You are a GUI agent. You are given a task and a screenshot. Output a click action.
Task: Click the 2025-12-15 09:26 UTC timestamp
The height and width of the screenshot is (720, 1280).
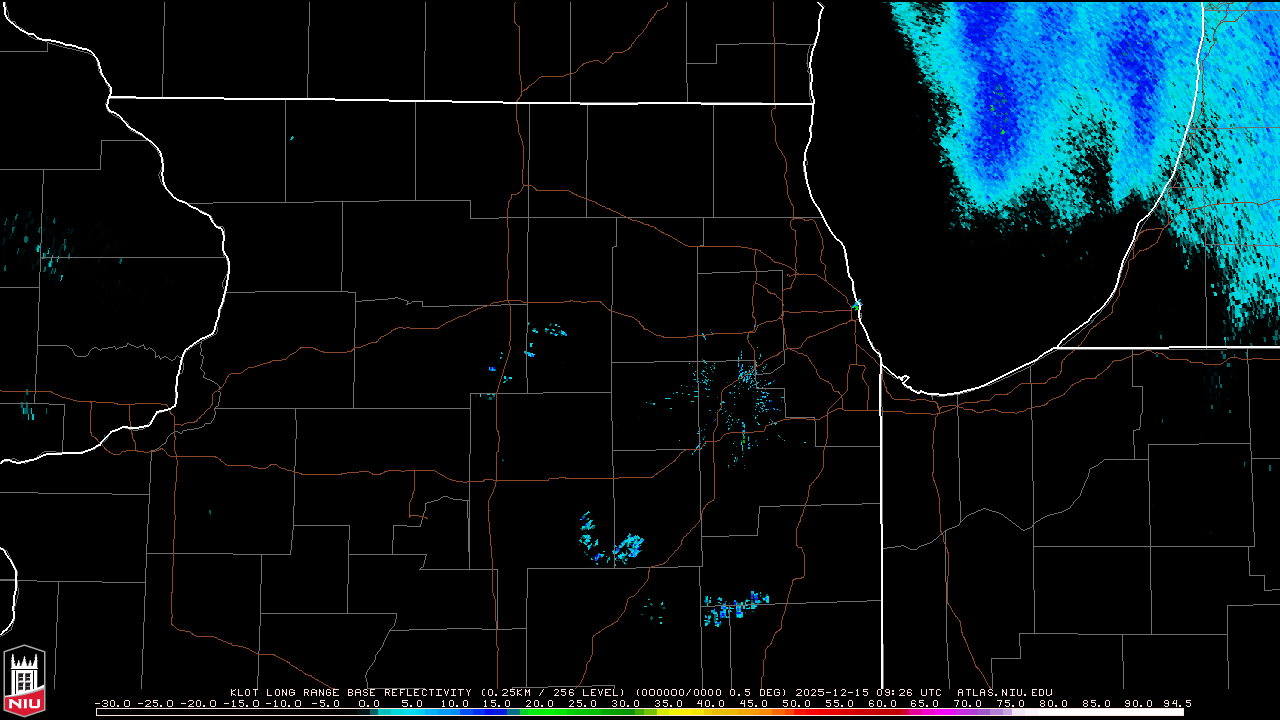point(869,692)
